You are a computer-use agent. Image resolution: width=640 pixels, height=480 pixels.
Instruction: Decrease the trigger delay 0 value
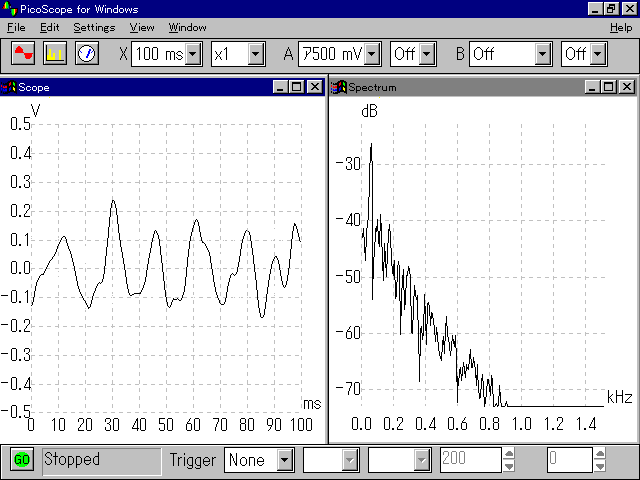click(x=600, y=466)
